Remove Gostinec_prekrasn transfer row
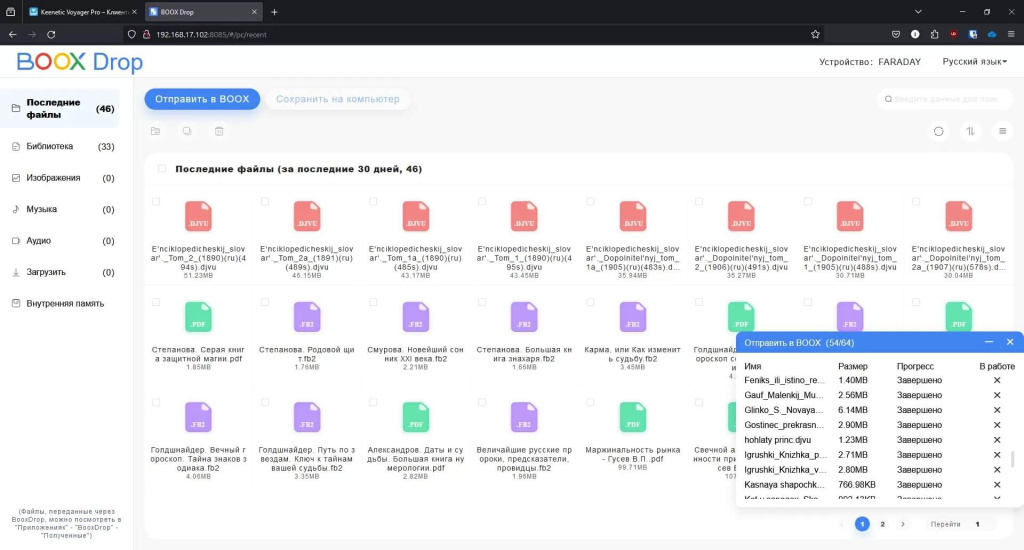The height and width of the screenshot is (550, 1024). click(997, 425)
